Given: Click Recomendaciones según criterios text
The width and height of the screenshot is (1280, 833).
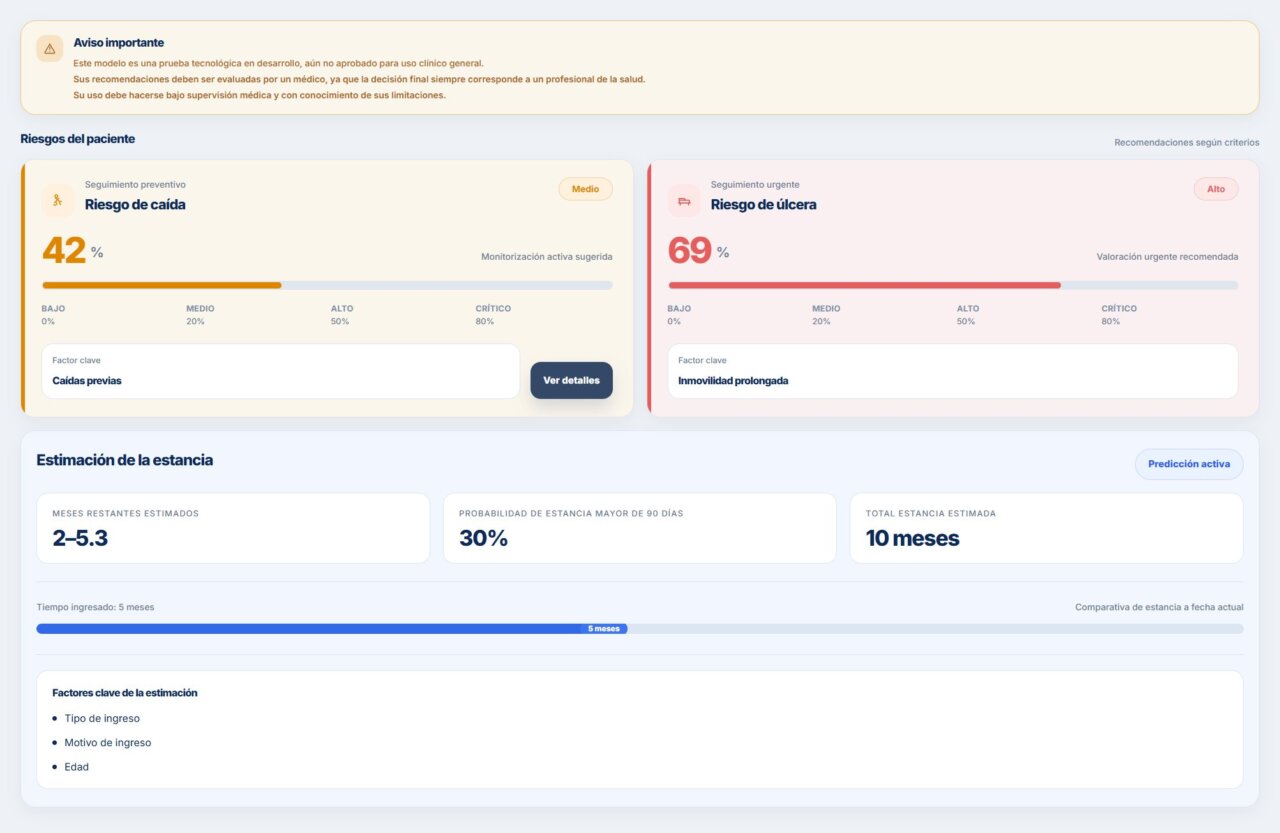Looking at the screenshot, I should pos(1187,143).
